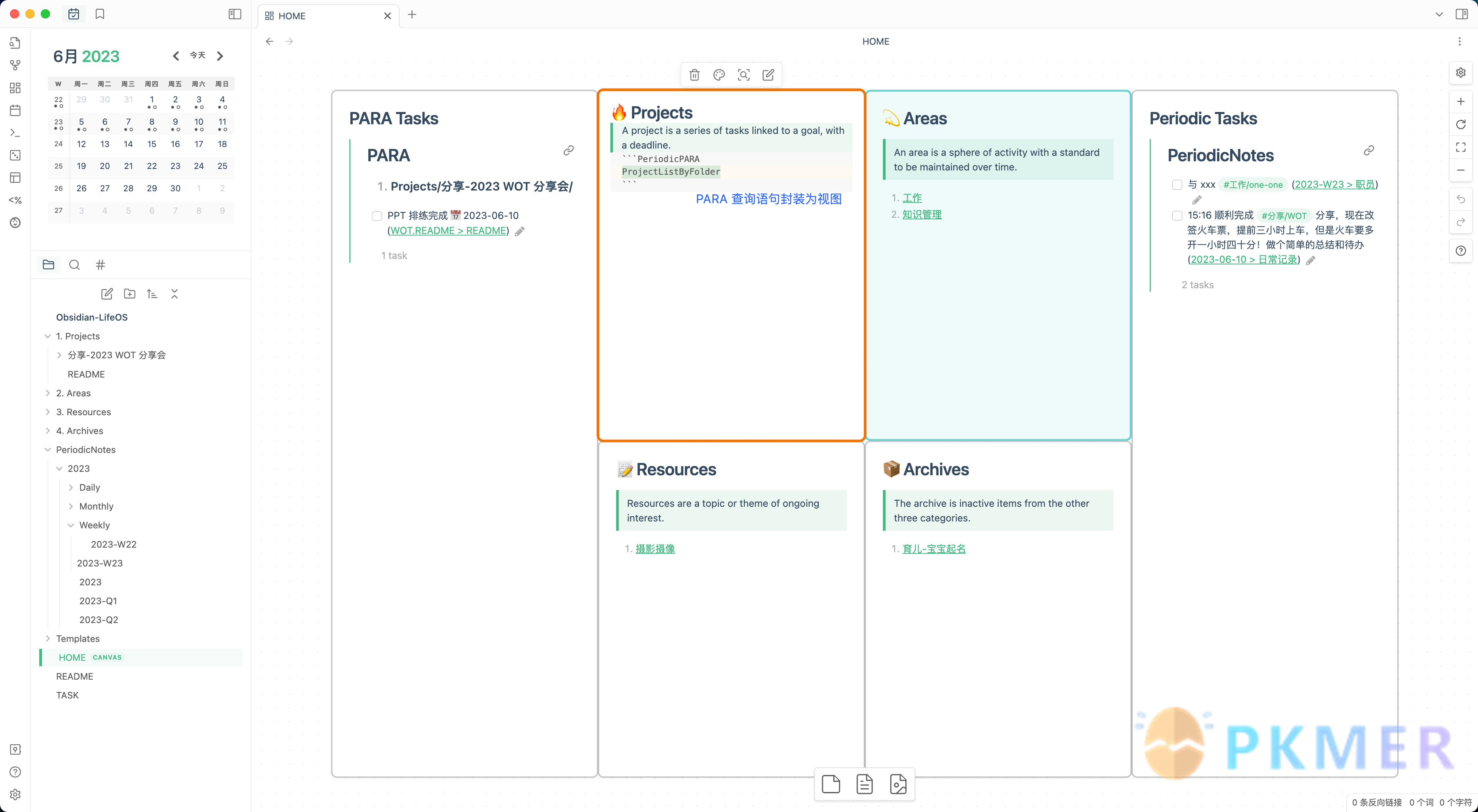Edit the Projects card with pencil icon
The width and height of the screenshot is (1478, 812).
(768, 75)
